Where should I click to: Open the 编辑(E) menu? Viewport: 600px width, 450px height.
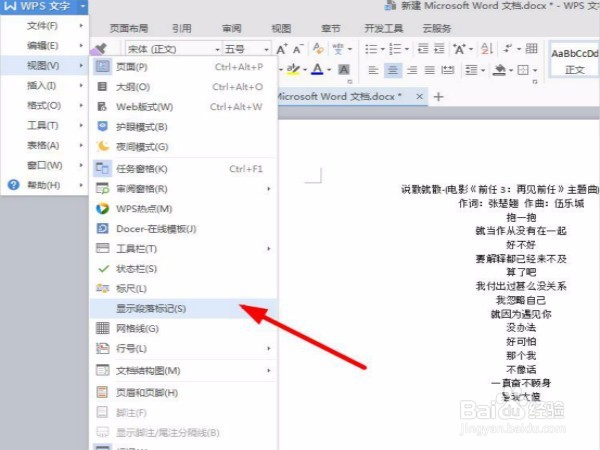pyautogui.click(x=44, y=46)
